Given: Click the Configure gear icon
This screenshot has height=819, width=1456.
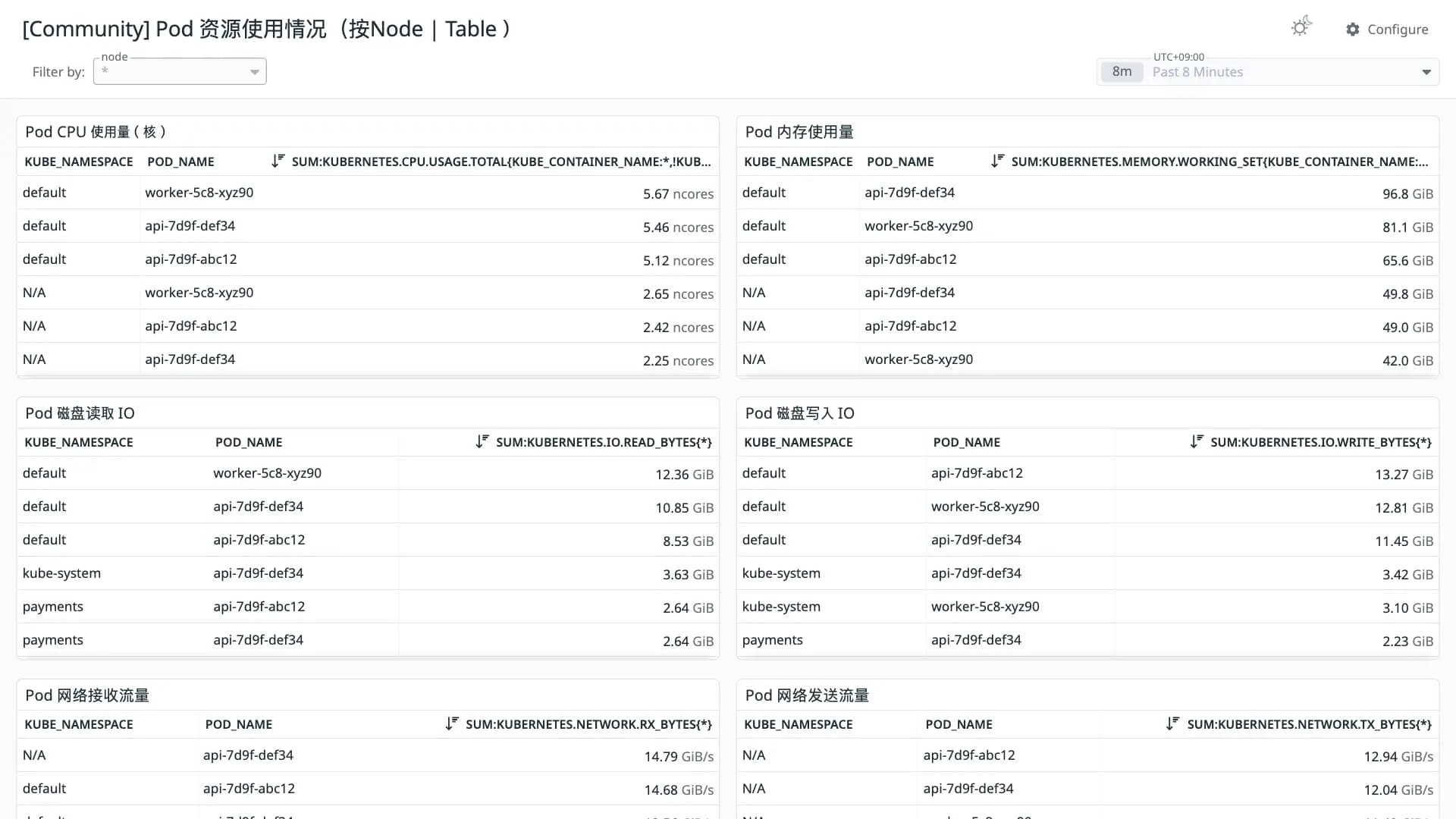Looking at the screenshot, I should coord(1353,29).
